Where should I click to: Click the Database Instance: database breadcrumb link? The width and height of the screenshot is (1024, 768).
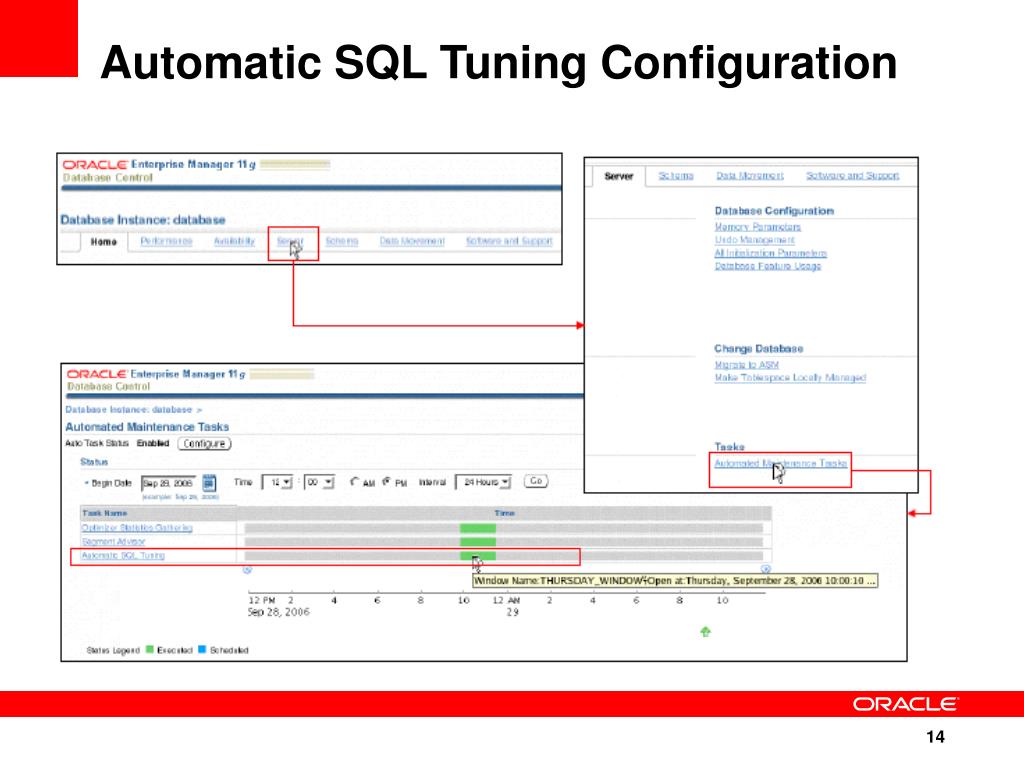tap(129, 409)
